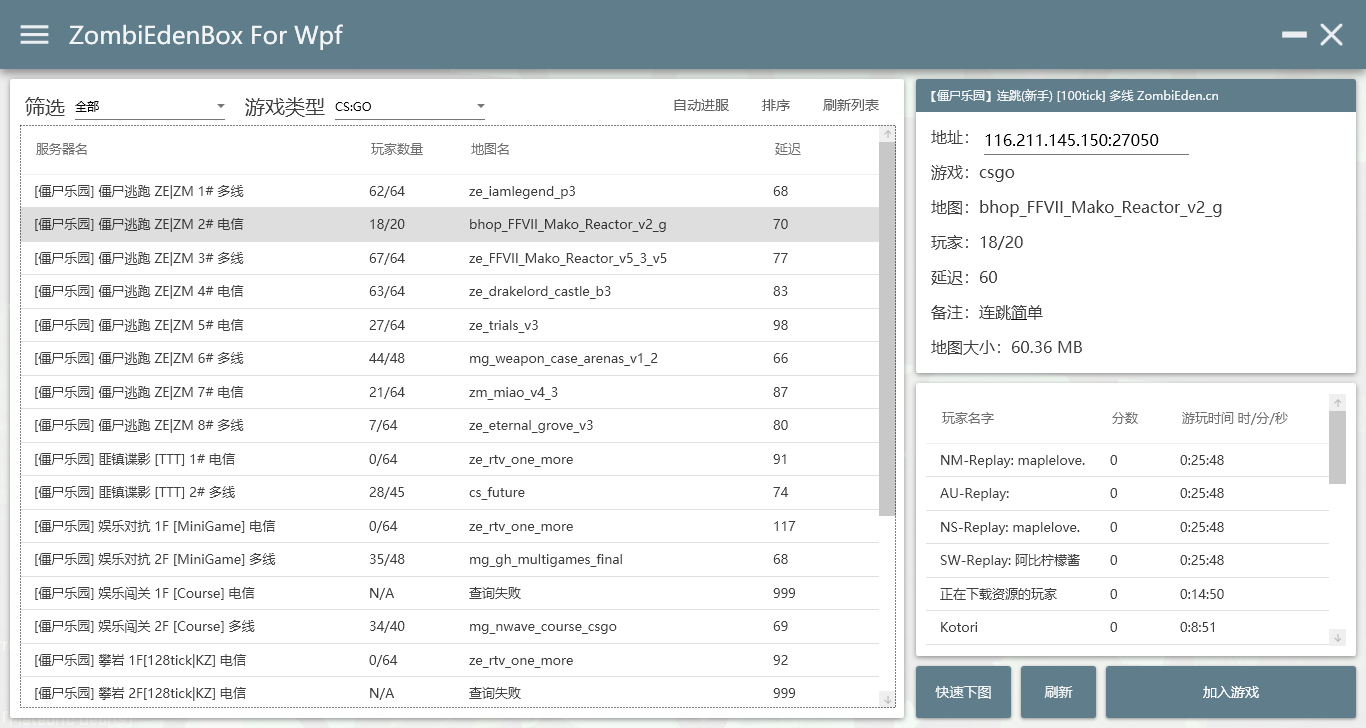Open the hamburger menu
1366x728 pixels.
(x=34, y=35)
